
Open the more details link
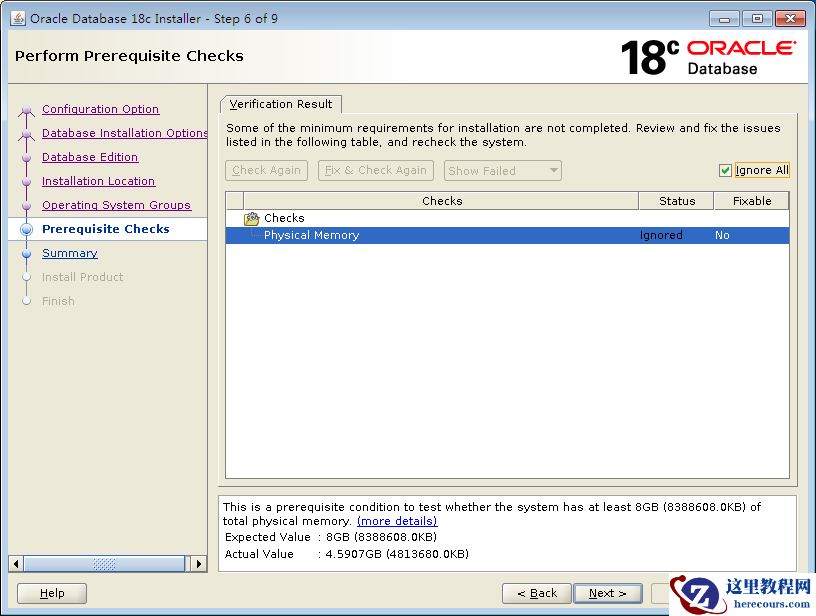coord(397,521)
